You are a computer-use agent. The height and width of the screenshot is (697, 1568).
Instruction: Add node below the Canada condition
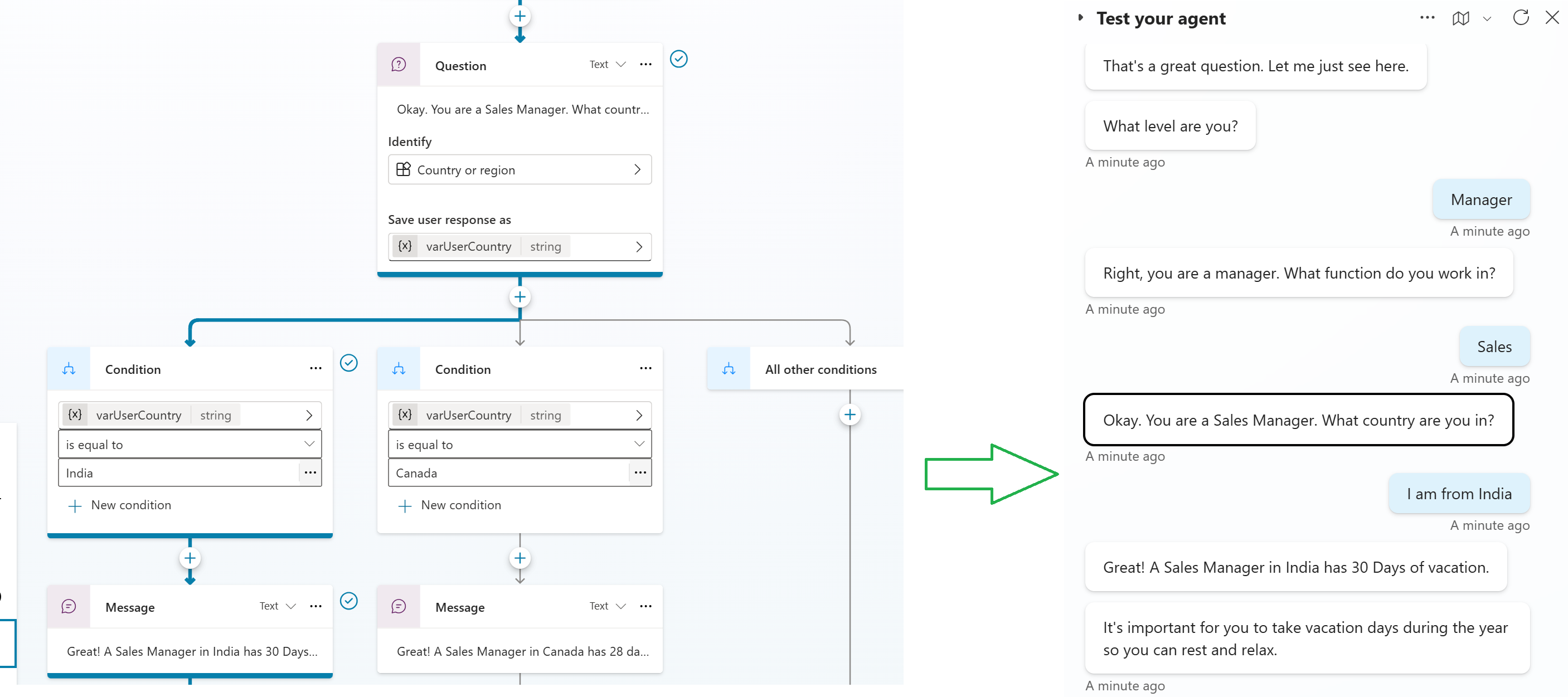519,558
